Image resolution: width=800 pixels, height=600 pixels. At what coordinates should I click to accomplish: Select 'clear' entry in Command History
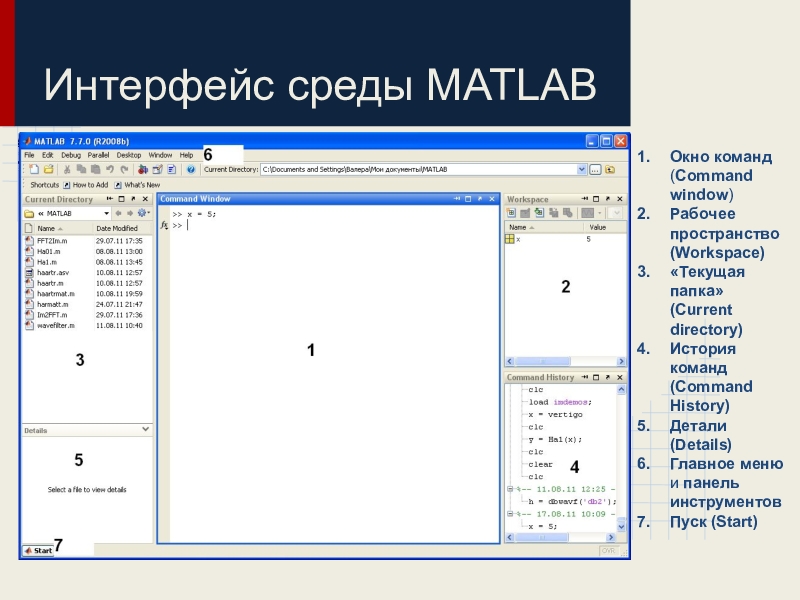[x=540, y=464]
